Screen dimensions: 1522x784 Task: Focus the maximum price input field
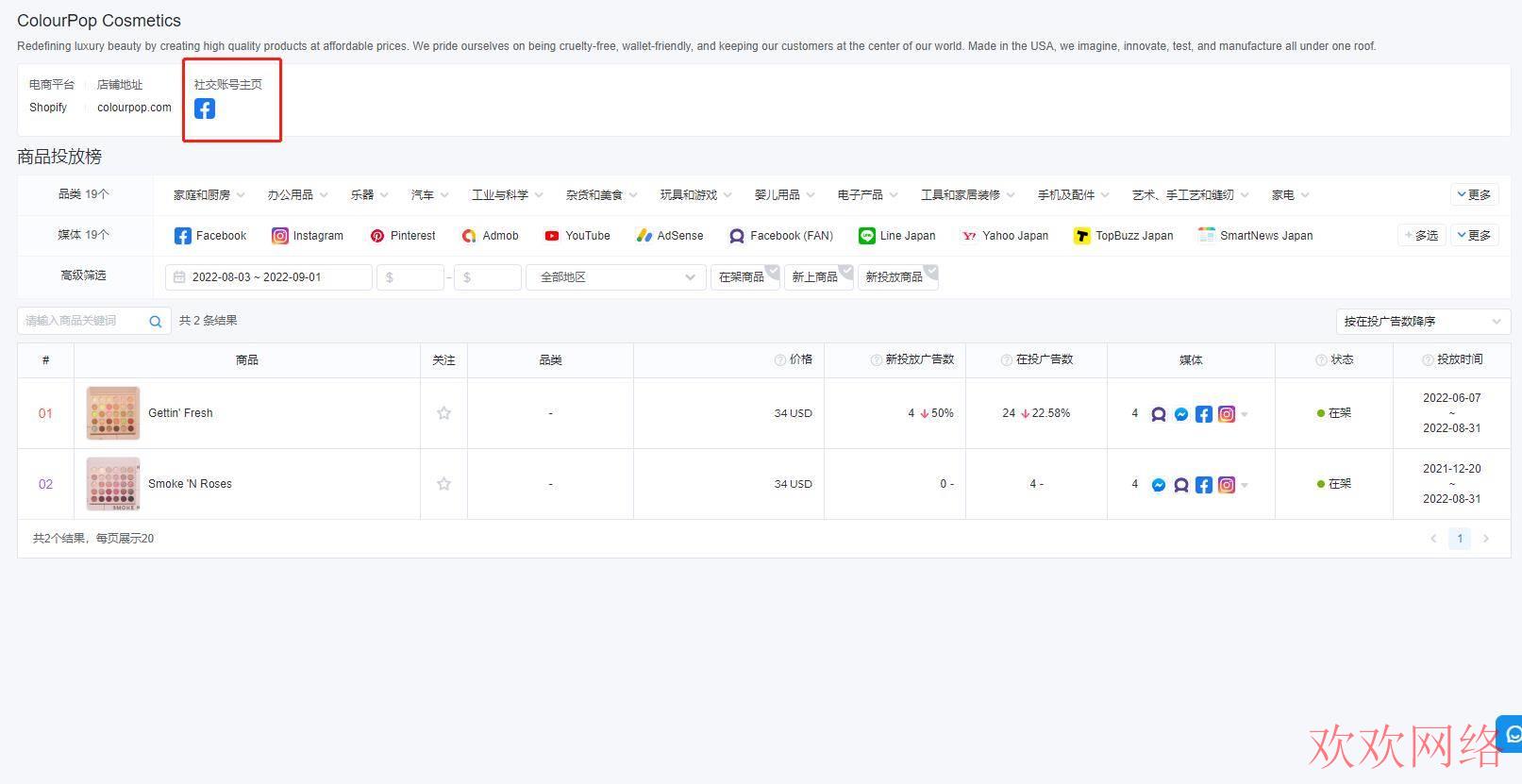(x=488, y=277)
